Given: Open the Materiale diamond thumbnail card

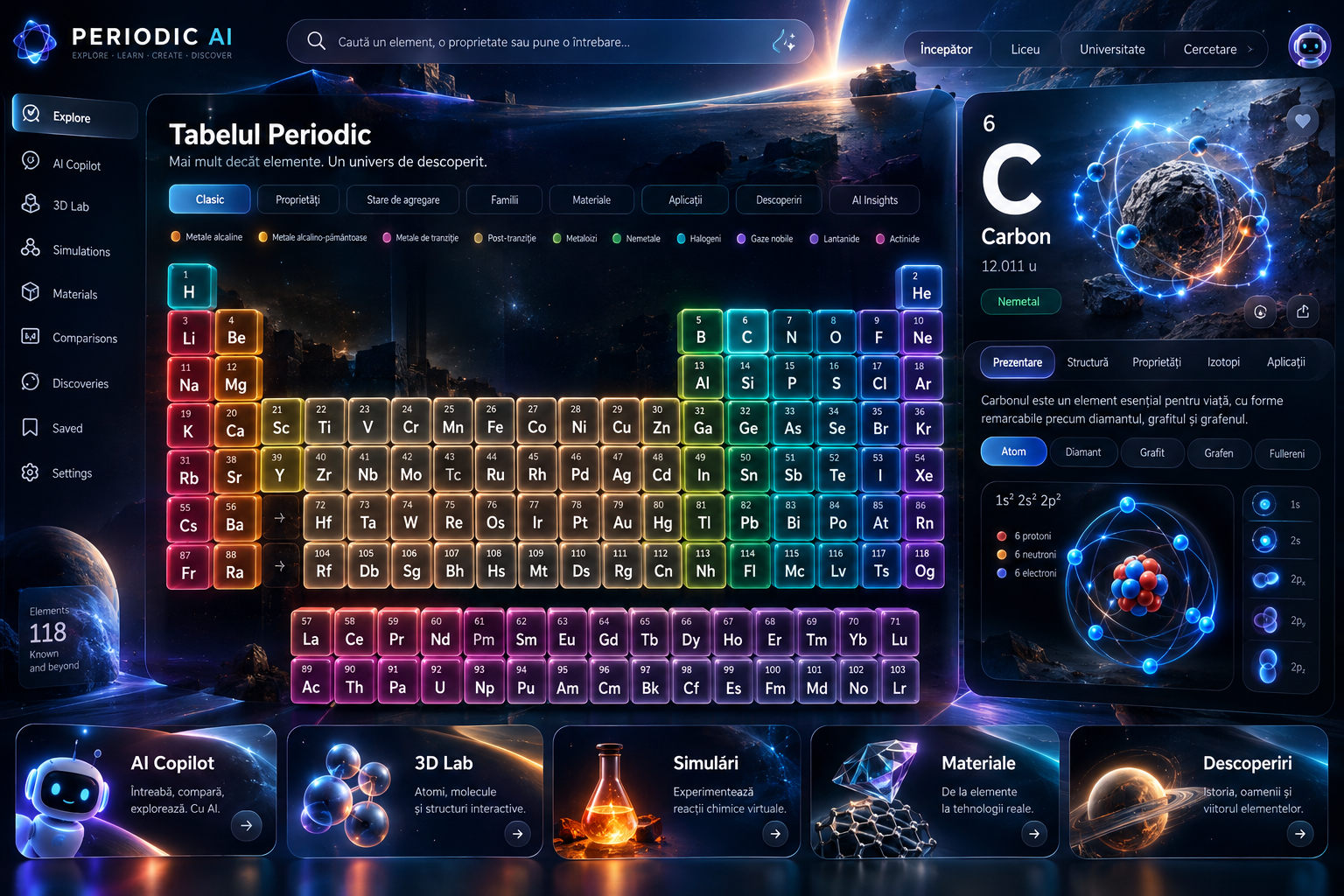Looking at the screenshot, I should [934, 791].
